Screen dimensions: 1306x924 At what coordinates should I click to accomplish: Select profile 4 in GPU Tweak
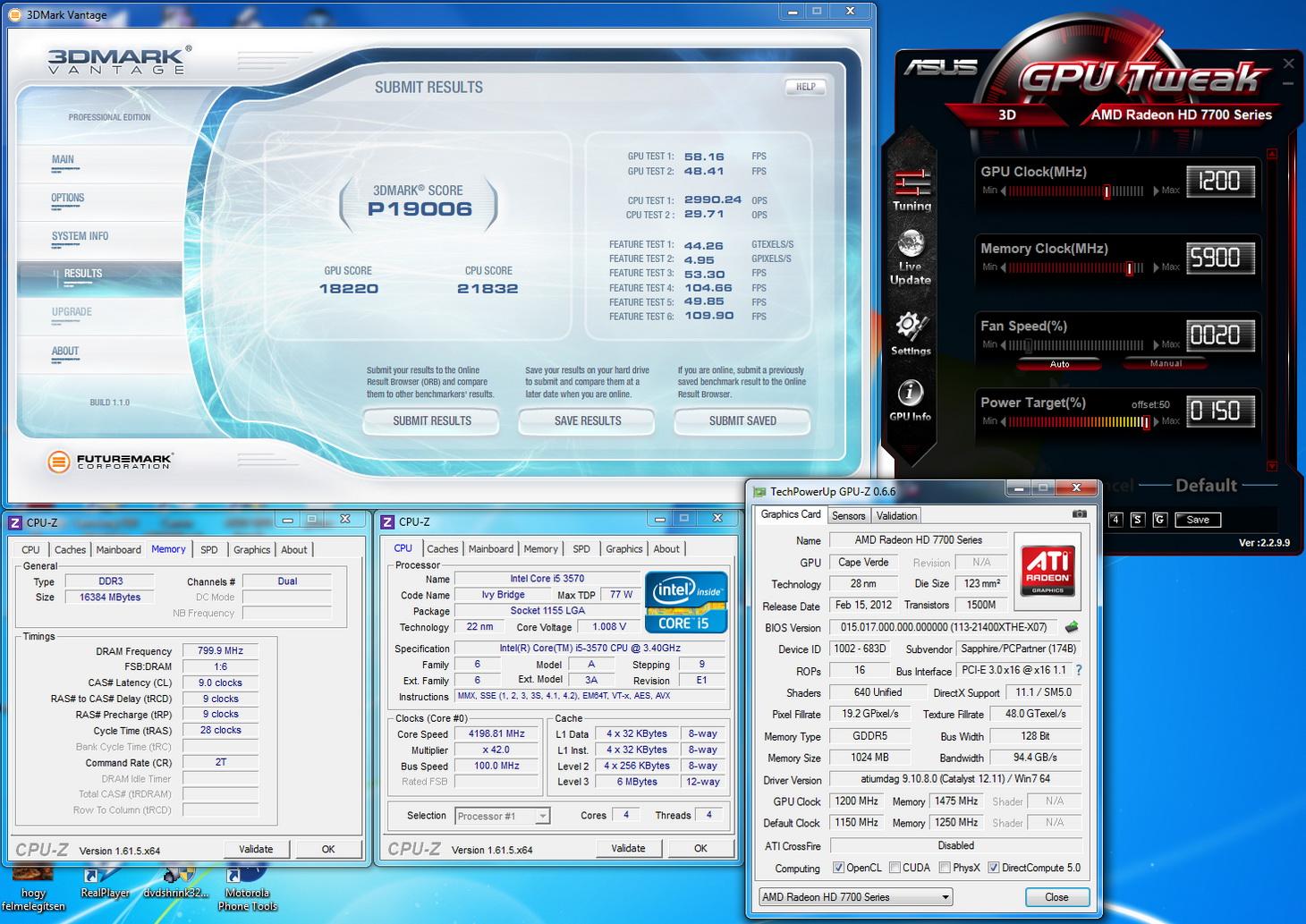[1115, 520]
